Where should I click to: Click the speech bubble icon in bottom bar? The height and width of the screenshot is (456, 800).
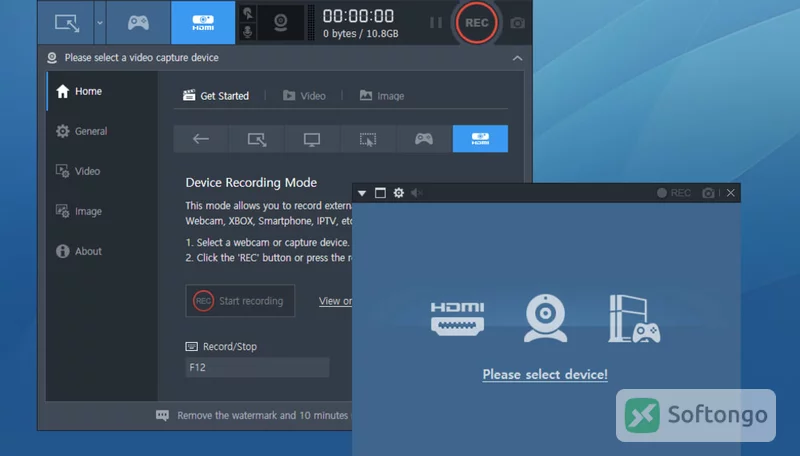[162, 415]
